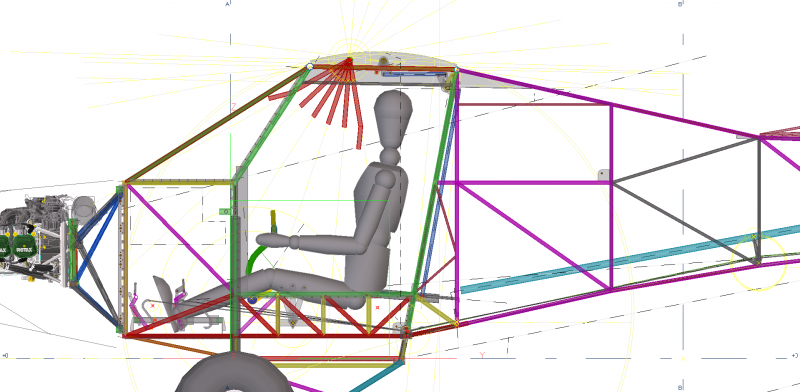Select the red Y axis label
The height and width of the screenshot is (392, 800).
[x=482, y=355]
